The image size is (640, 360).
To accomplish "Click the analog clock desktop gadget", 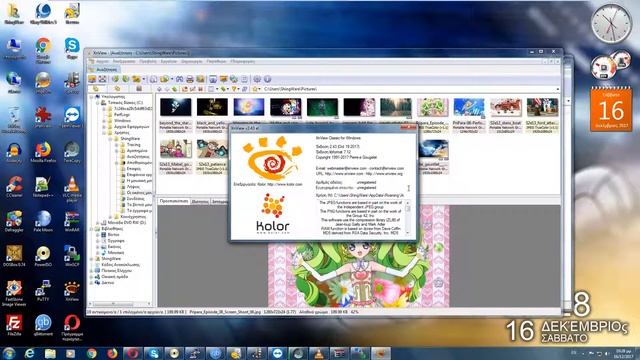I will pyautogui.click(x=611, y=24).
